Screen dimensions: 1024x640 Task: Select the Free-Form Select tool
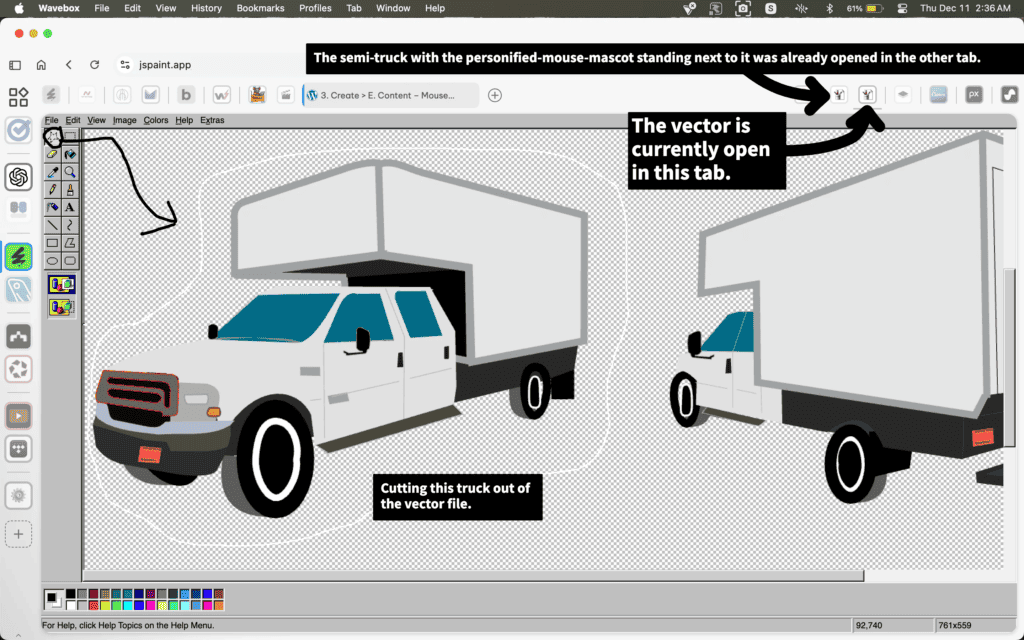click(52, 136)
